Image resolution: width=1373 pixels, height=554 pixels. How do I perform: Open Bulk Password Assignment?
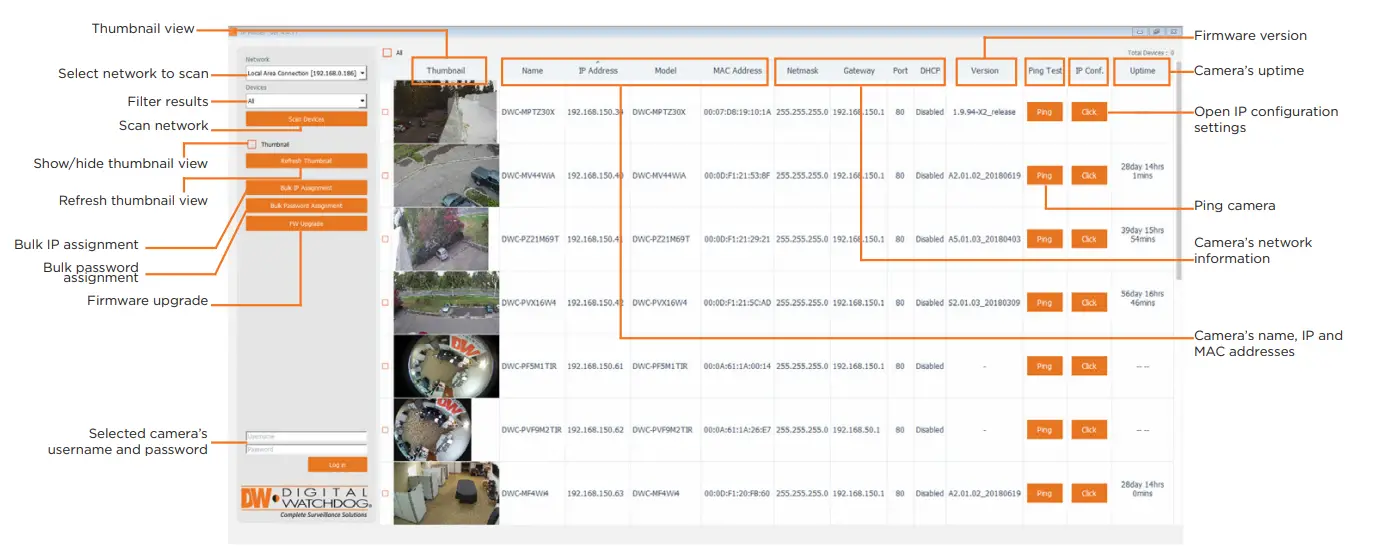306,205
